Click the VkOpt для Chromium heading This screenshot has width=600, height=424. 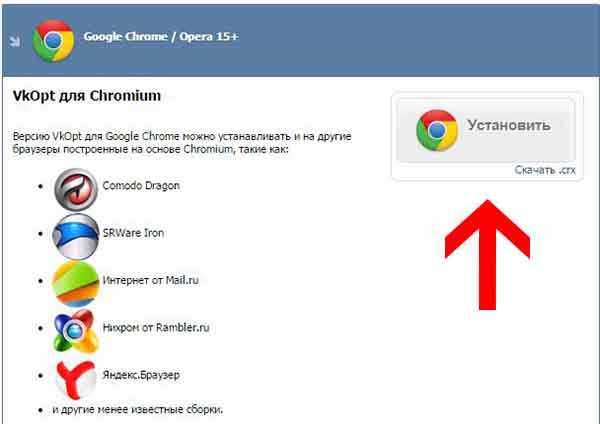[87, 96]
